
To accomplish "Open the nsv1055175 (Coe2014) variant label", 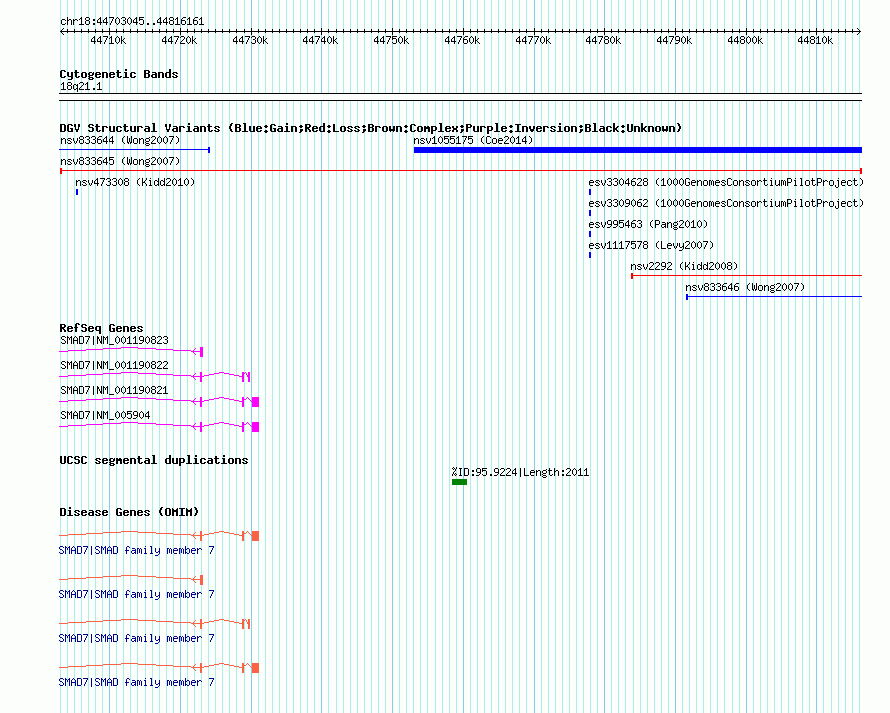I will [473, 140].
